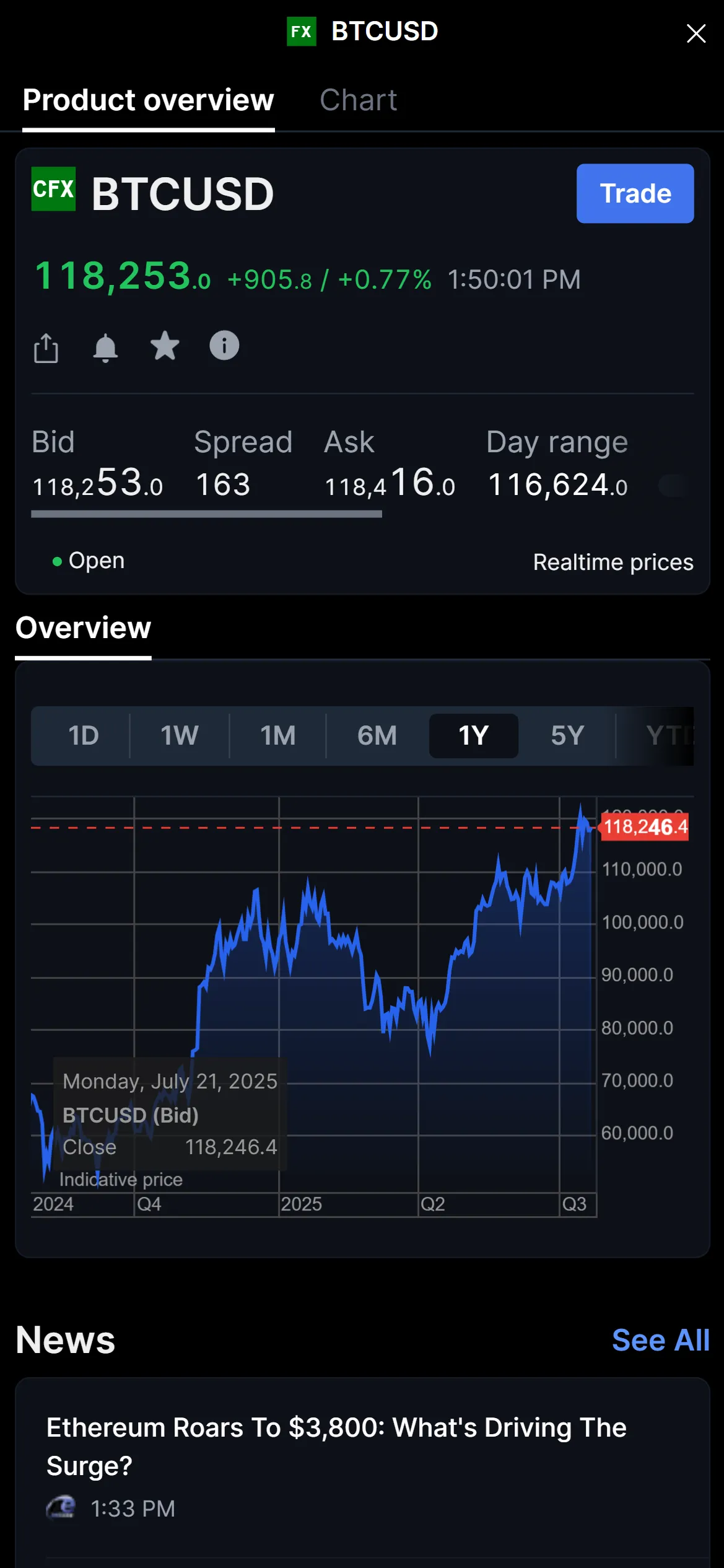The width and height of the screenshot is (724, 1568).
Task: Select the 1D chart range
Action: click(83, 735)
